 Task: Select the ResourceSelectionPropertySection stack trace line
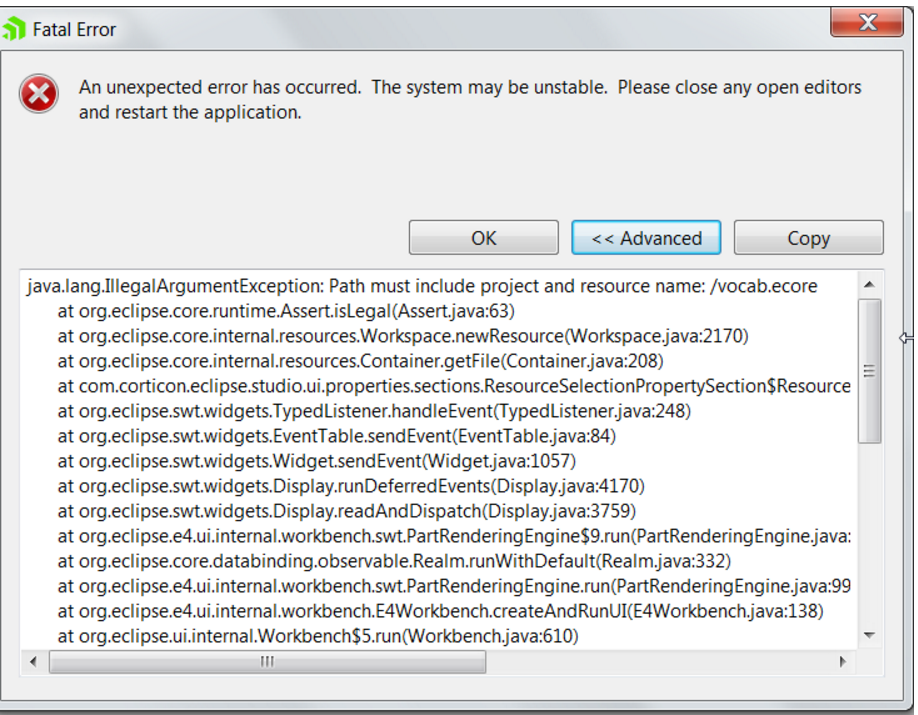(454, 386)
